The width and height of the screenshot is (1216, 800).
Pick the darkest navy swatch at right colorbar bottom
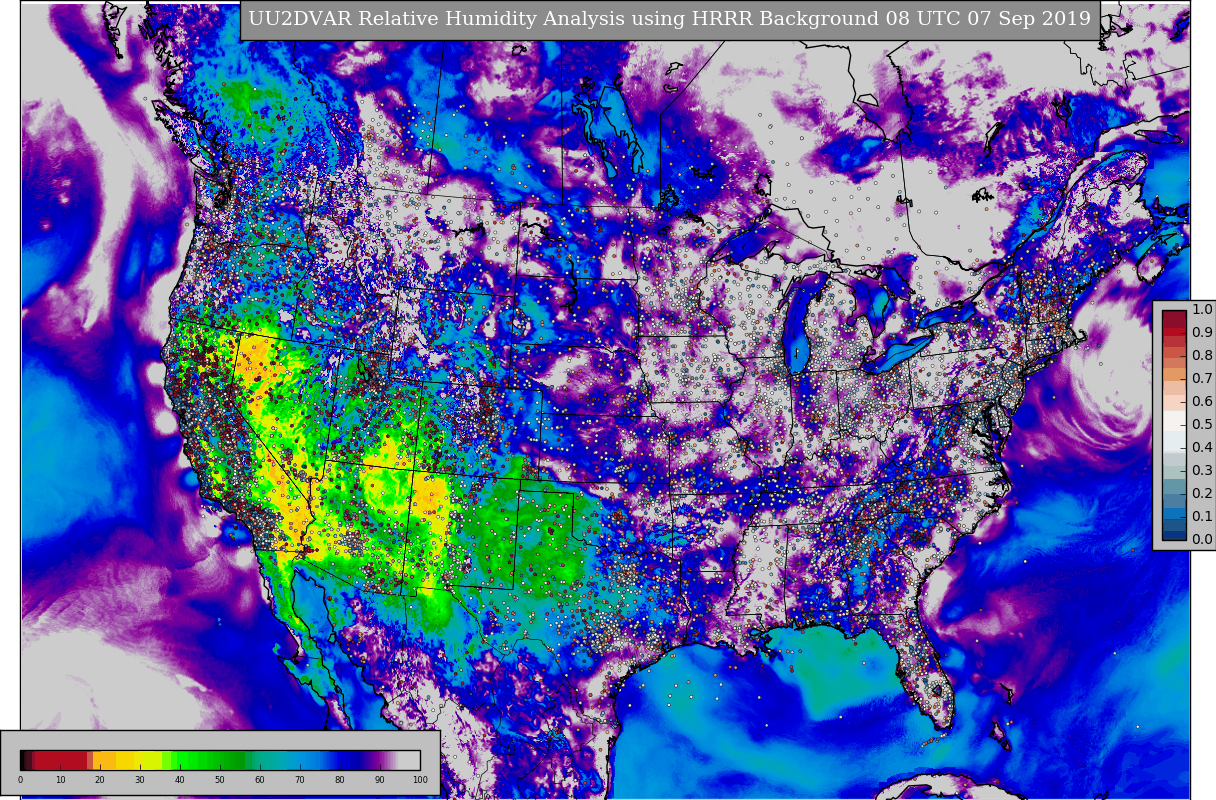[x=1174, y=534]
